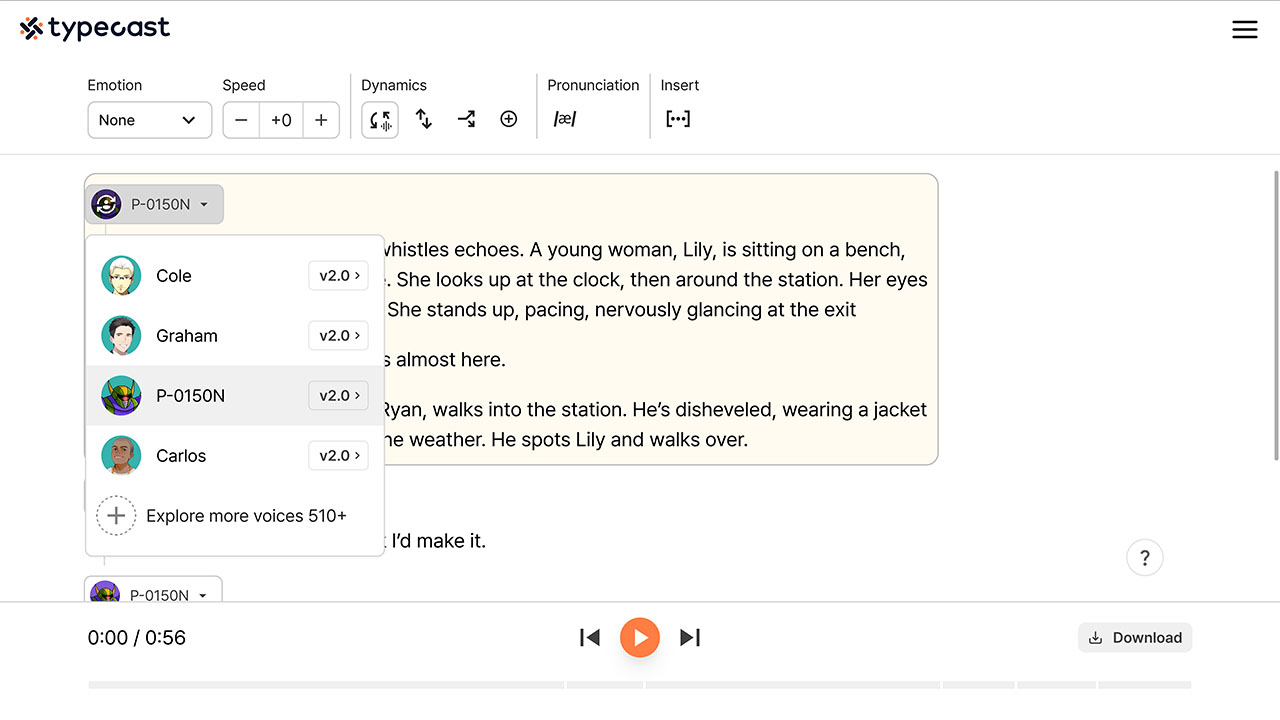Click the typecast logo

94,28
